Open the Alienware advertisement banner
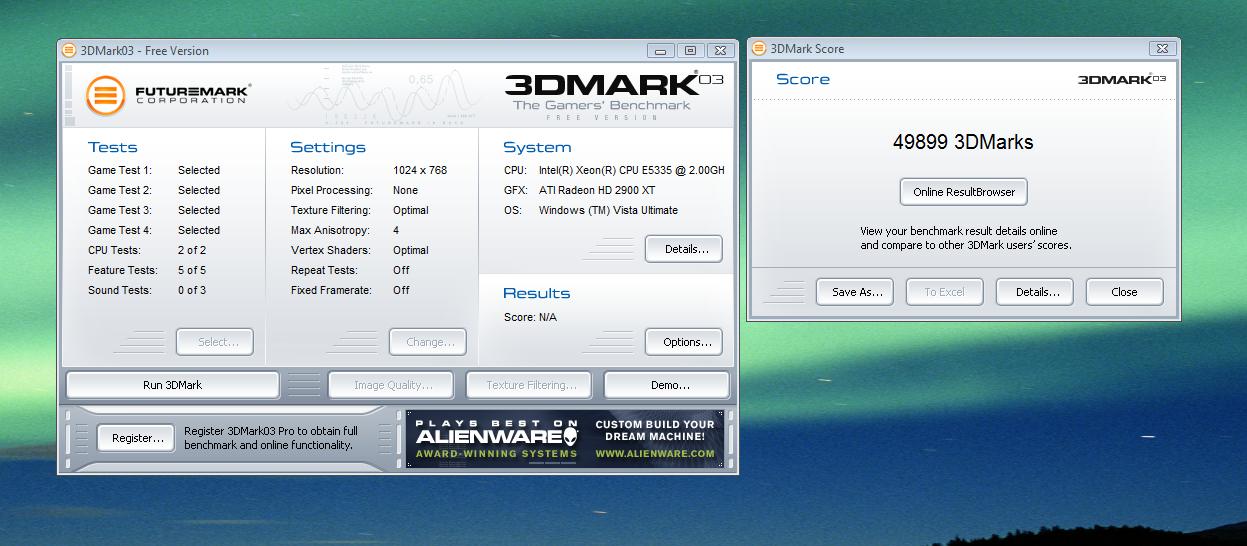 click(565, 438)
